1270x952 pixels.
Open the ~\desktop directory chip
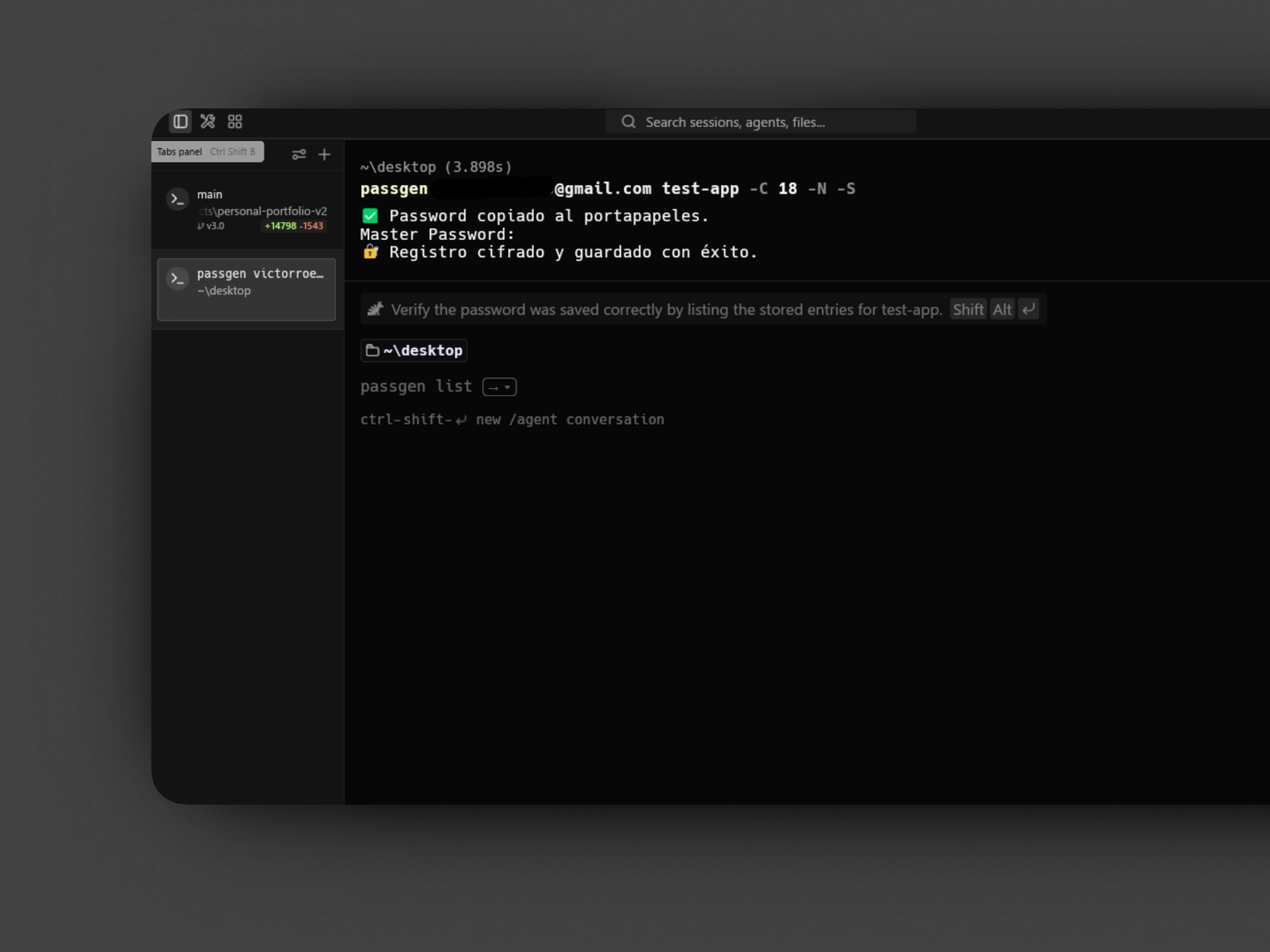414,350
